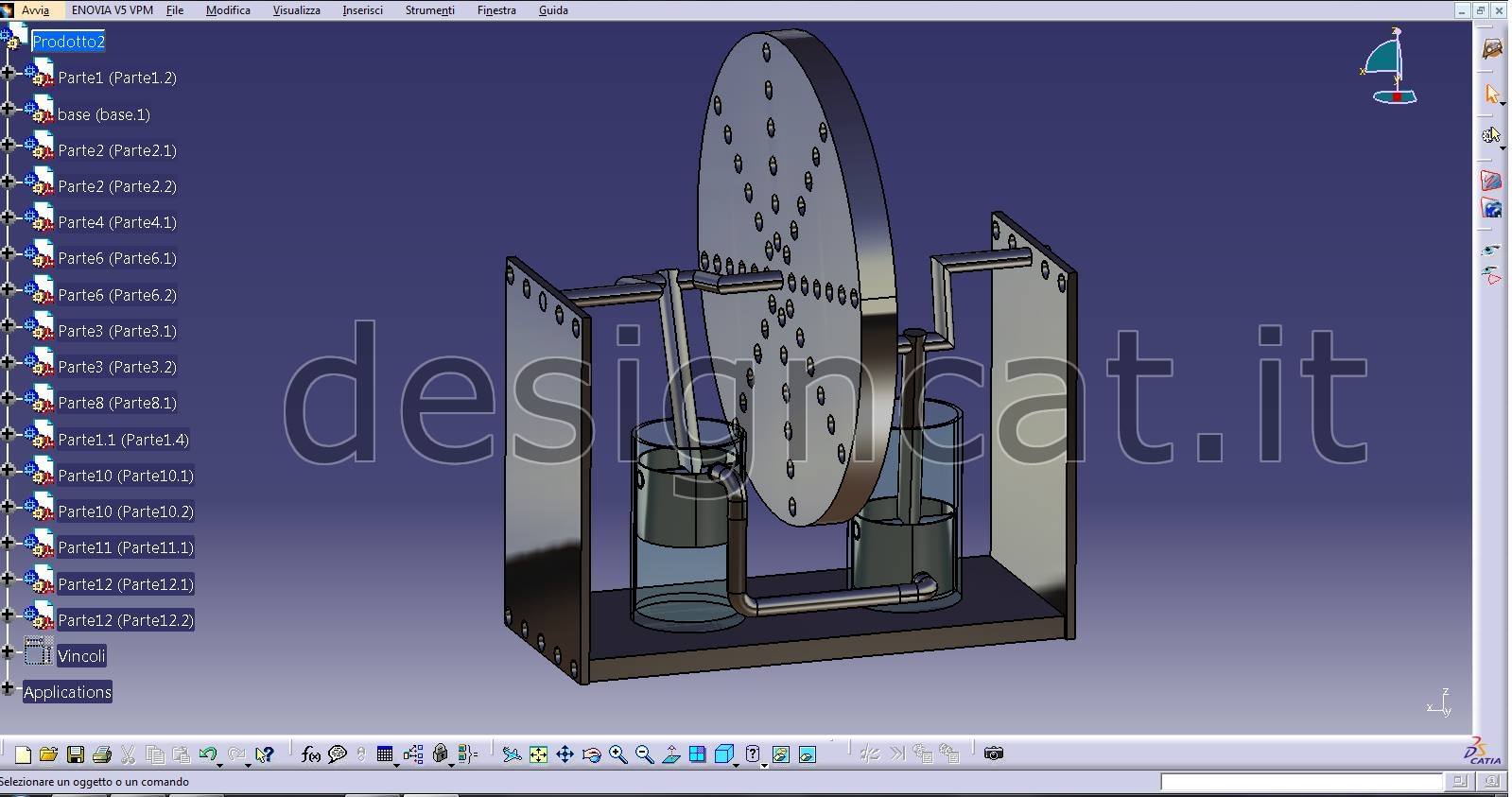Click the 3D compass in viewport
The width and height of the screenshot is (1512, 797).
pyautogui.click(x=1390, y=68)
